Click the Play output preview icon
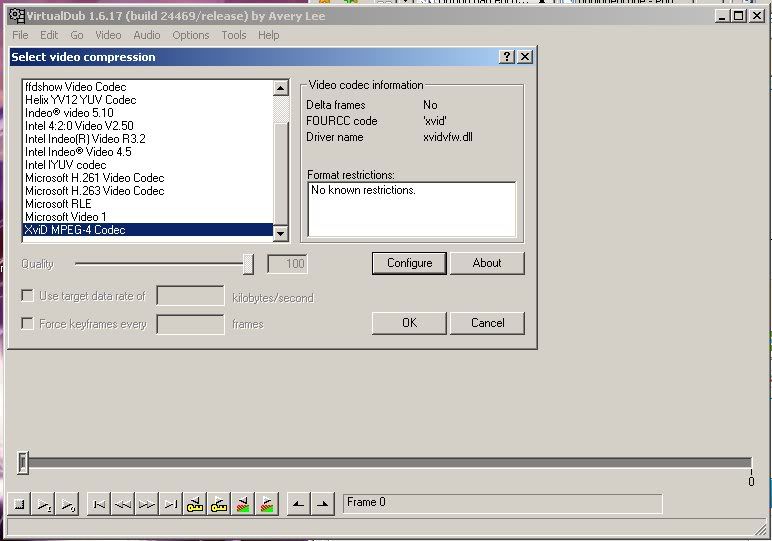This screenshot has width=772, height=541. pos(67,504)
